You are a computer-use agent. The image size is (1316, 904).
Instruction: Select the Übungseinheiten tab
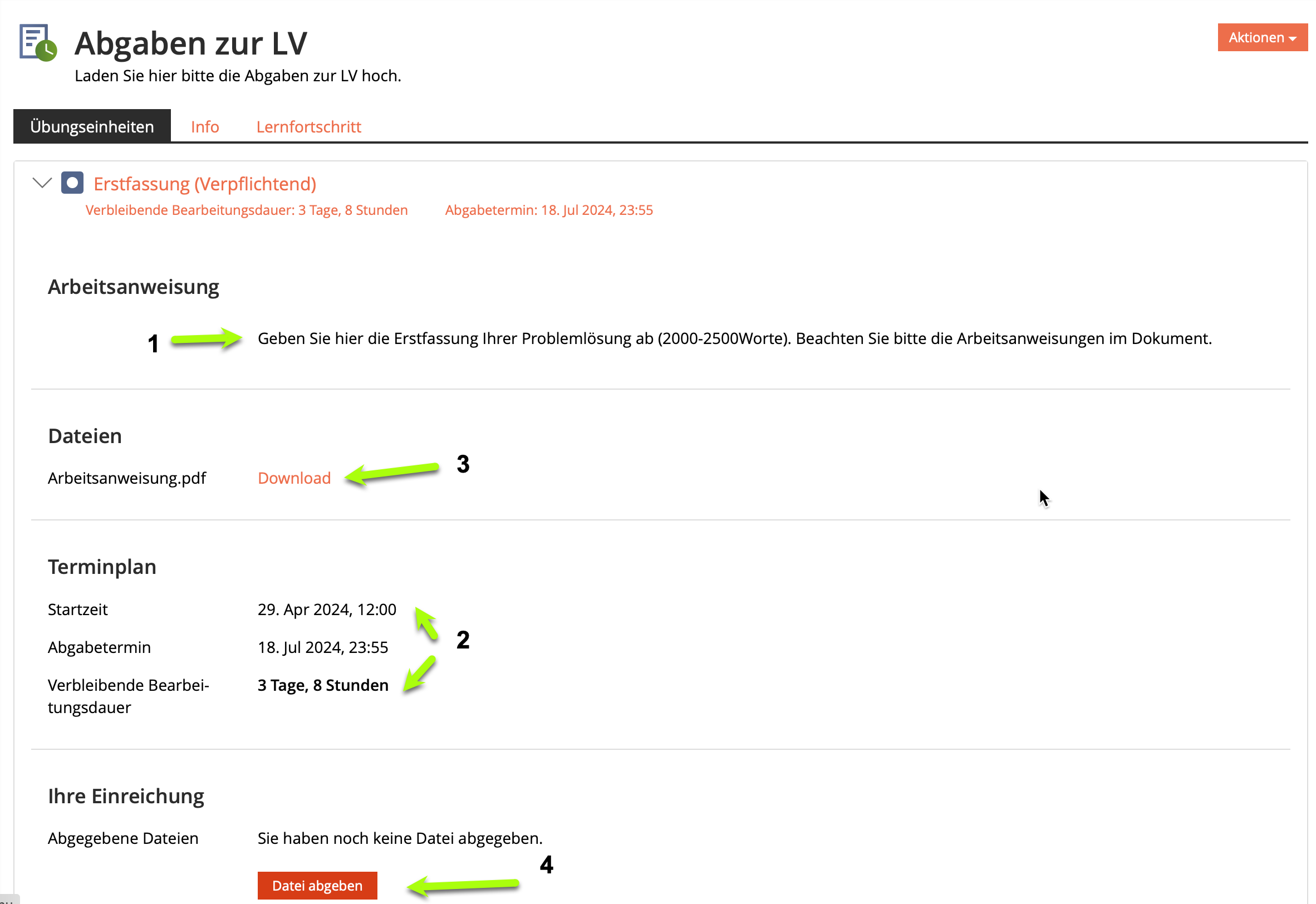pos(92,126)
